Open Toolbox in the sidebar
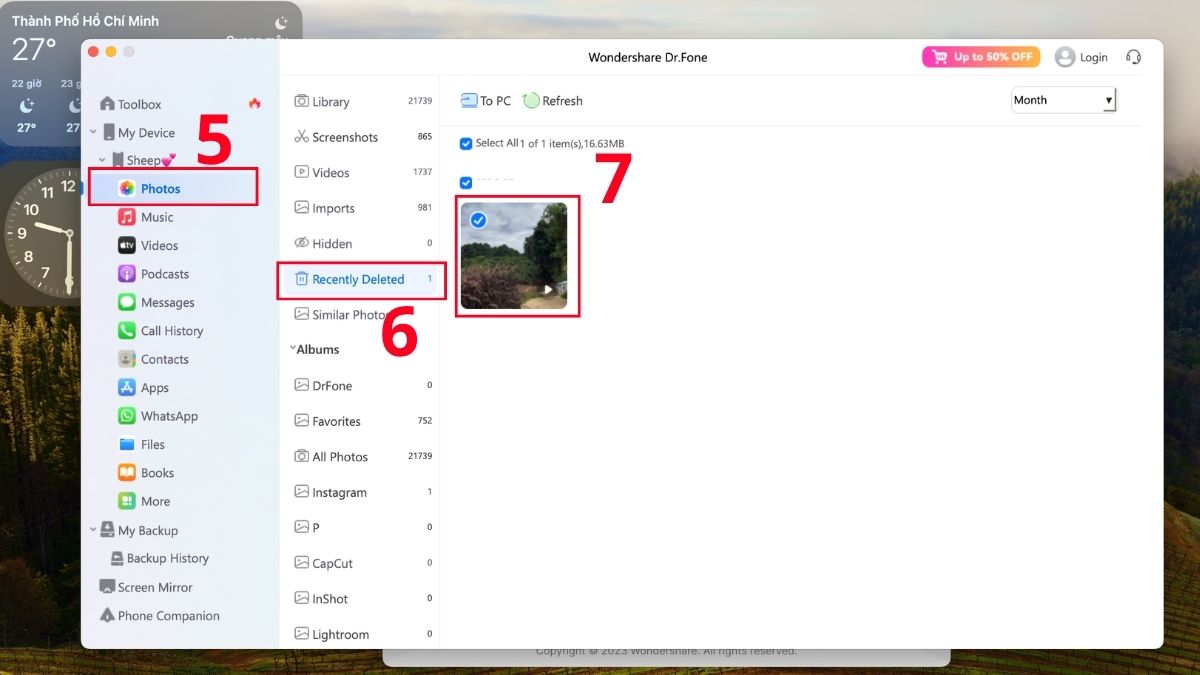The width and height of the screenshot is (1200, 675). click(x=130, y=104)
